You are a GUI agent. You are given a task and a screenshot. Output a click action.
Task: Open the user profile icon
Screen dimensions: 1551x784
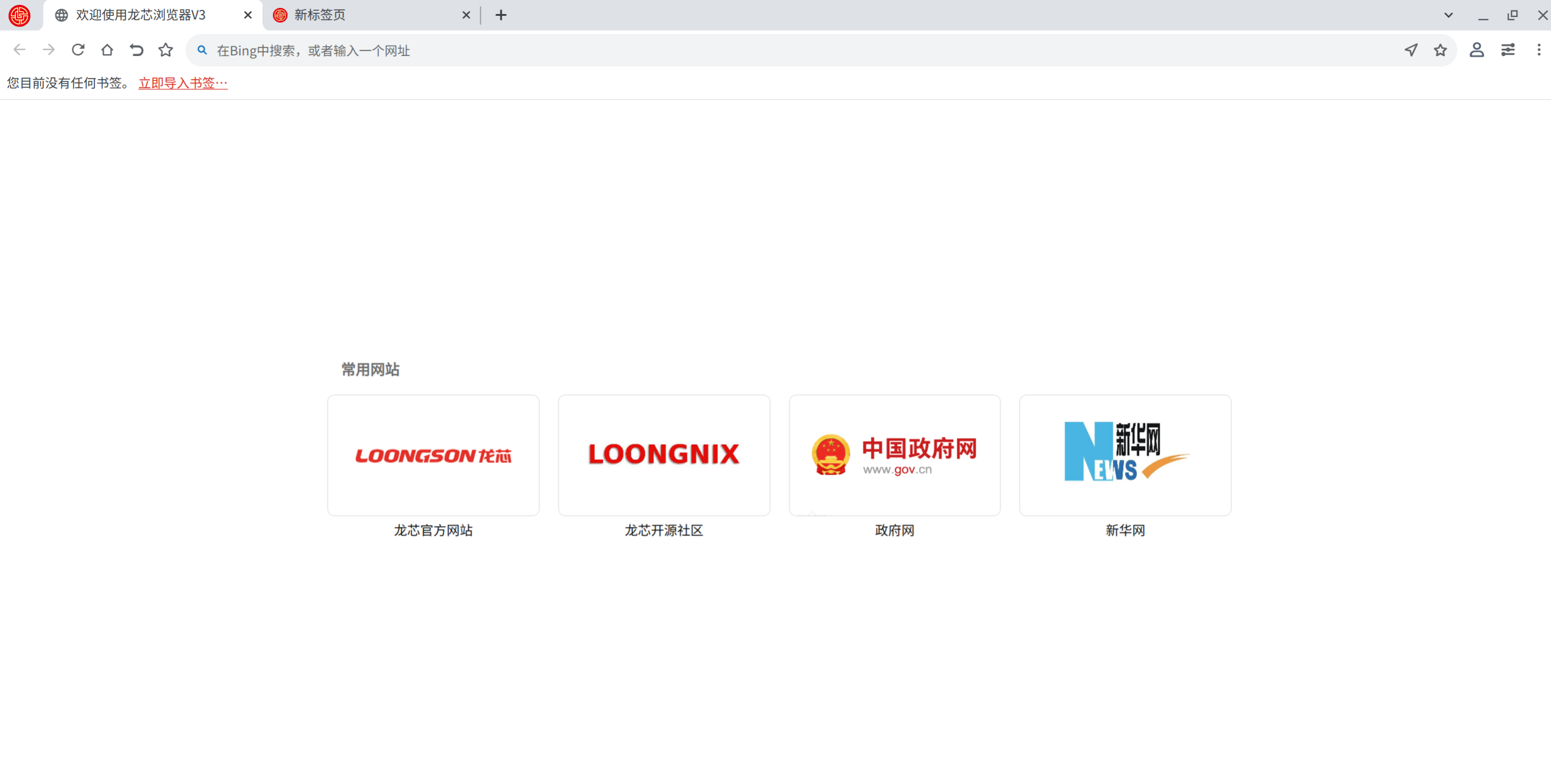tap(1477, 50)
